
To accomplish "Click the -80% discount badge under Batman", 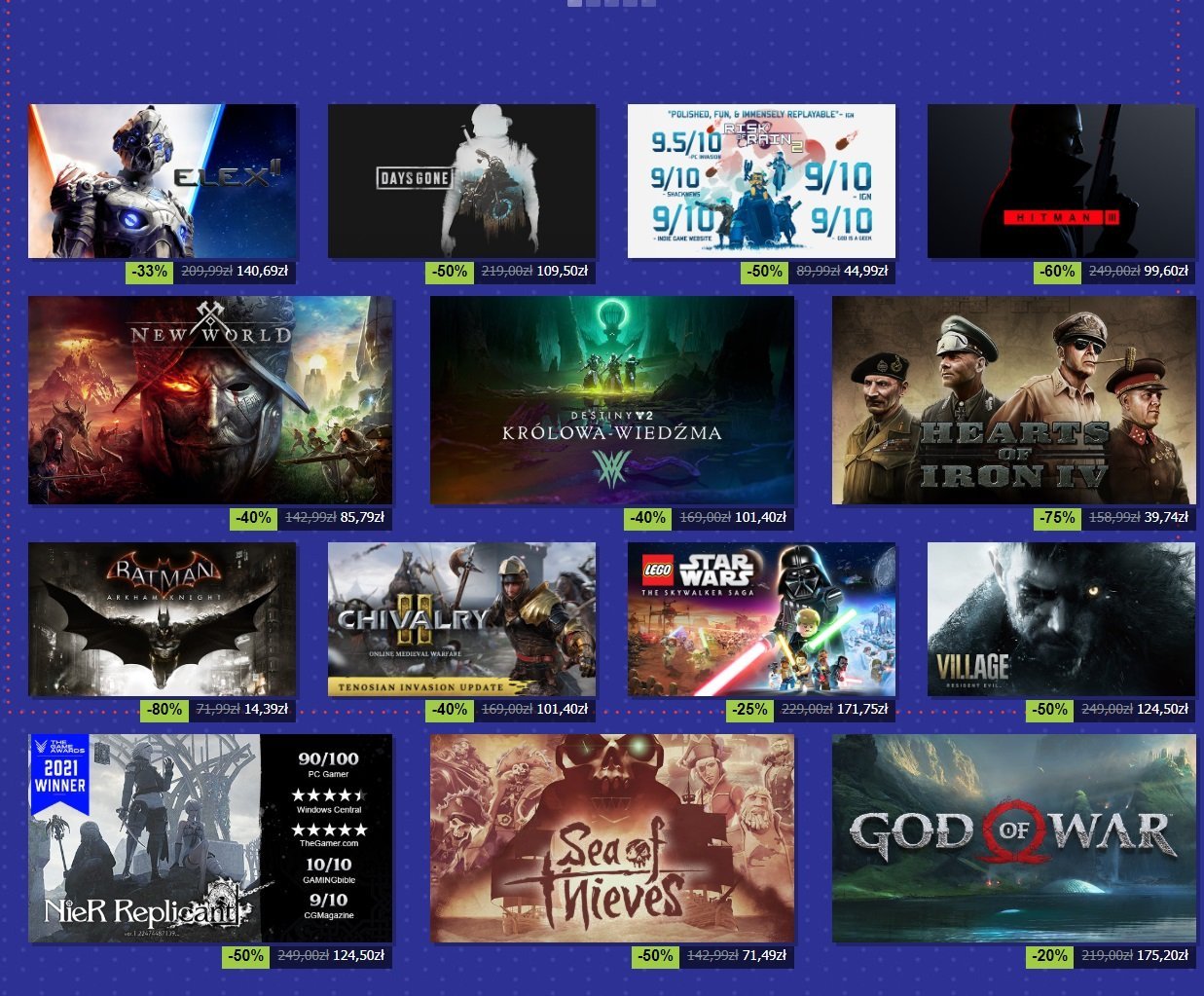I will click(x=164, y=710).
